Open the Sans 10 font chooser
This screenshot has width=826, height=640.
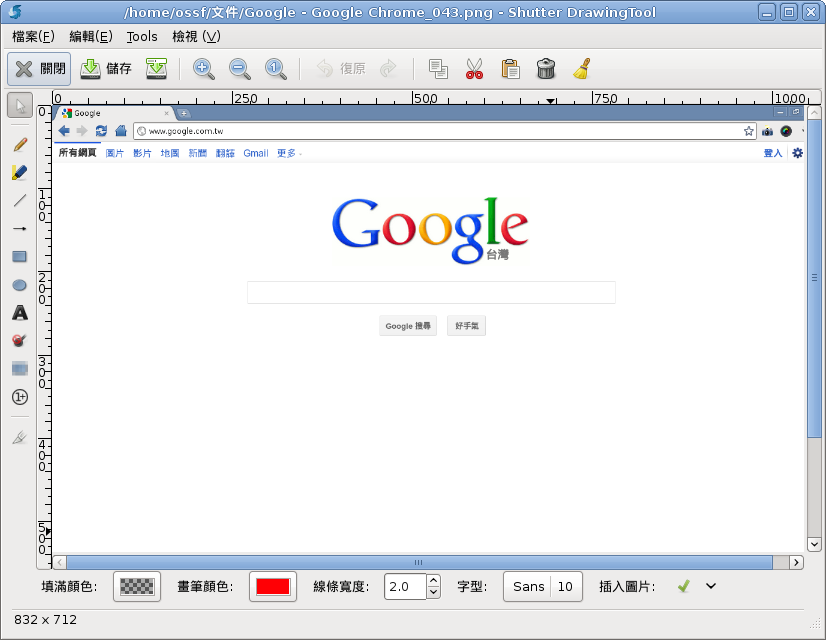pos(543,586)
